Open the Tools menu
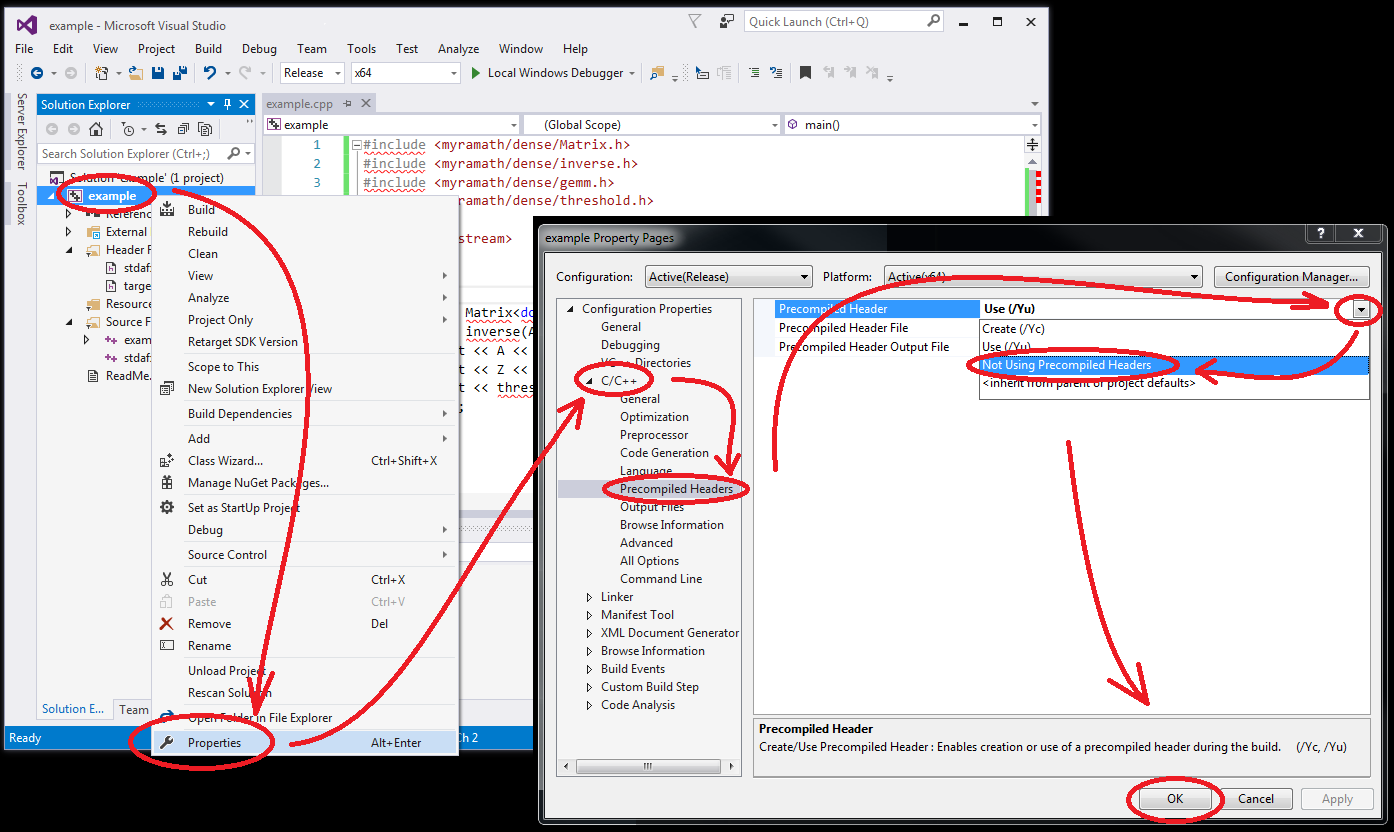Viewport: 1394px width, 832px height. click(361, 48)
